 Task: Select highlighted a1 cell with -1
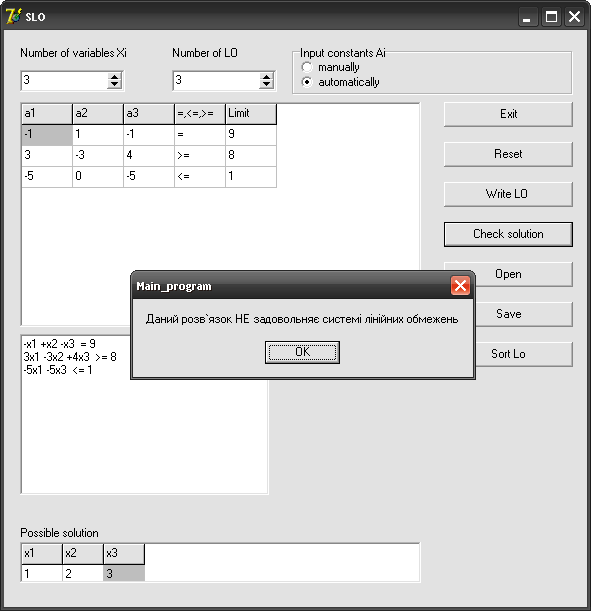47,135
